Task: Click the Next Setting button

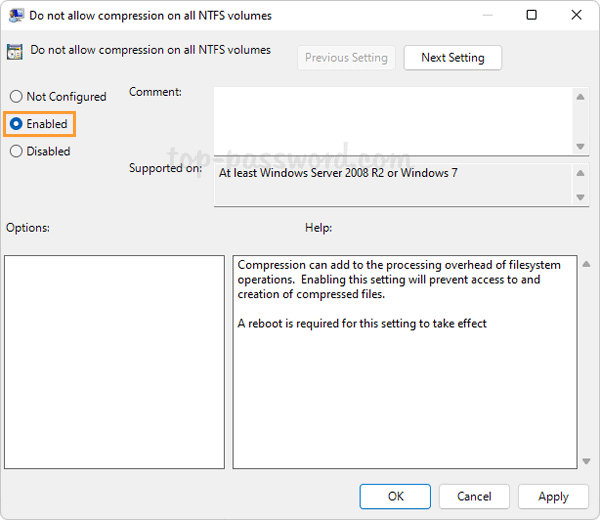Action: click(x=452, y=58)
